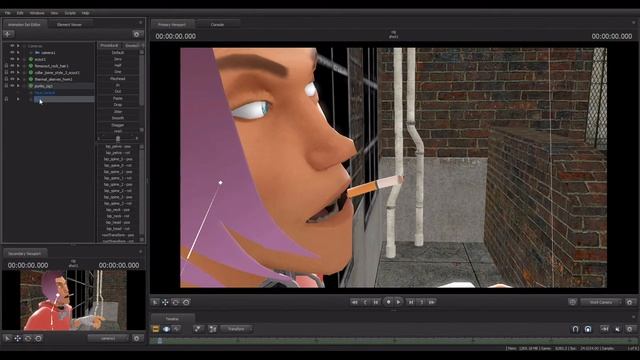This screenshot has height=360, width=640.
Task: Select the secondary viewport rotate tool
Action: pos(28,338)
